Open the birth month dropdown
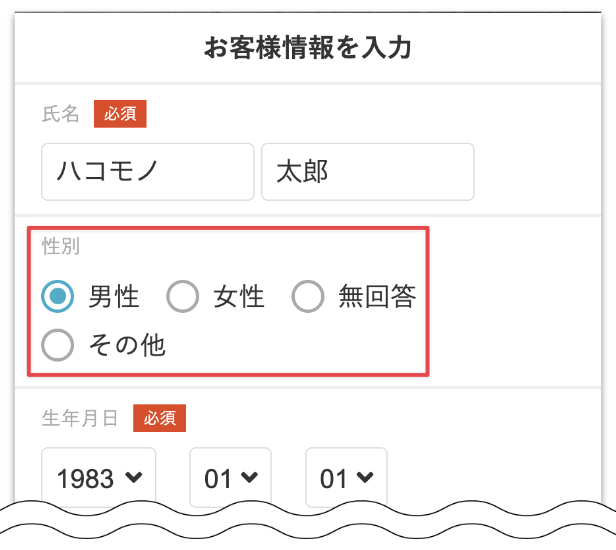Image resolution: width=616 pixels, height=550 pixels. (x=230, y=478)
